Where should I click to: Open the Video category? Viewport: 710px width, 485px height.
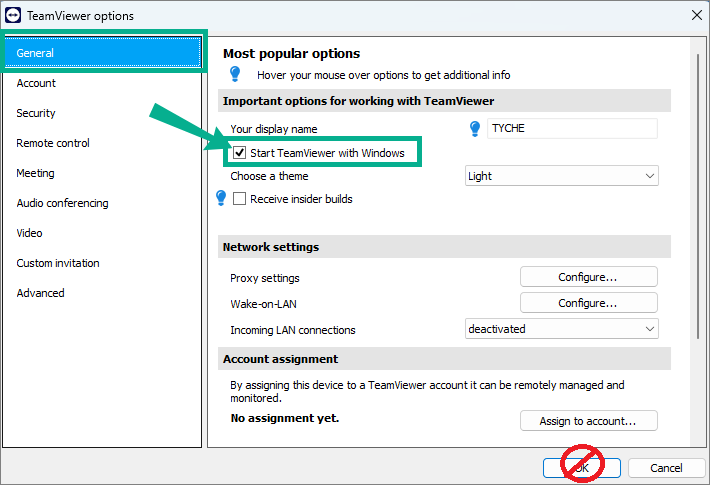102,233
